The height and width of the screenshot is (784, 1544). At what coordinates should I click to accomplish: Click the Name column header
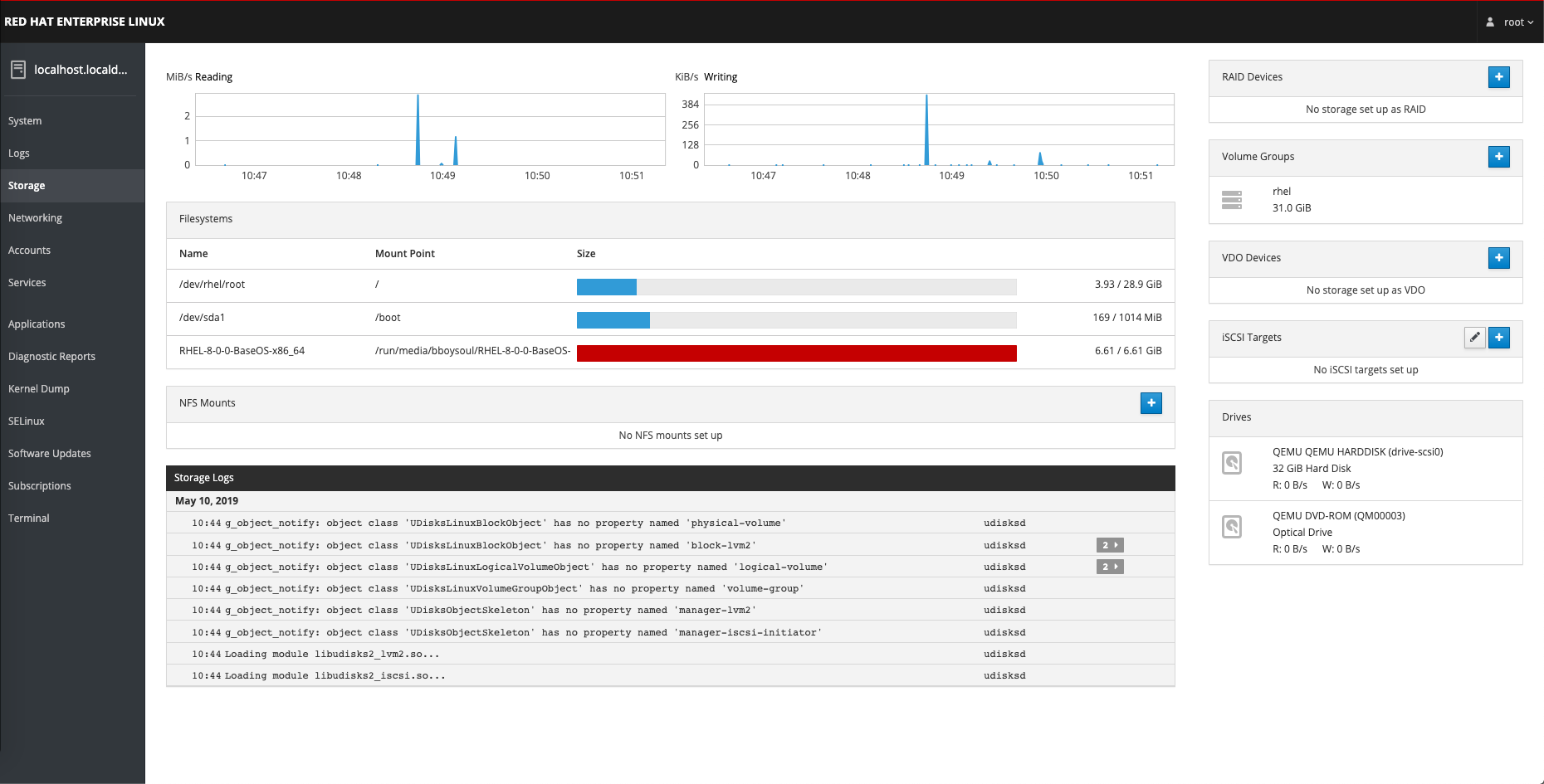193,254
